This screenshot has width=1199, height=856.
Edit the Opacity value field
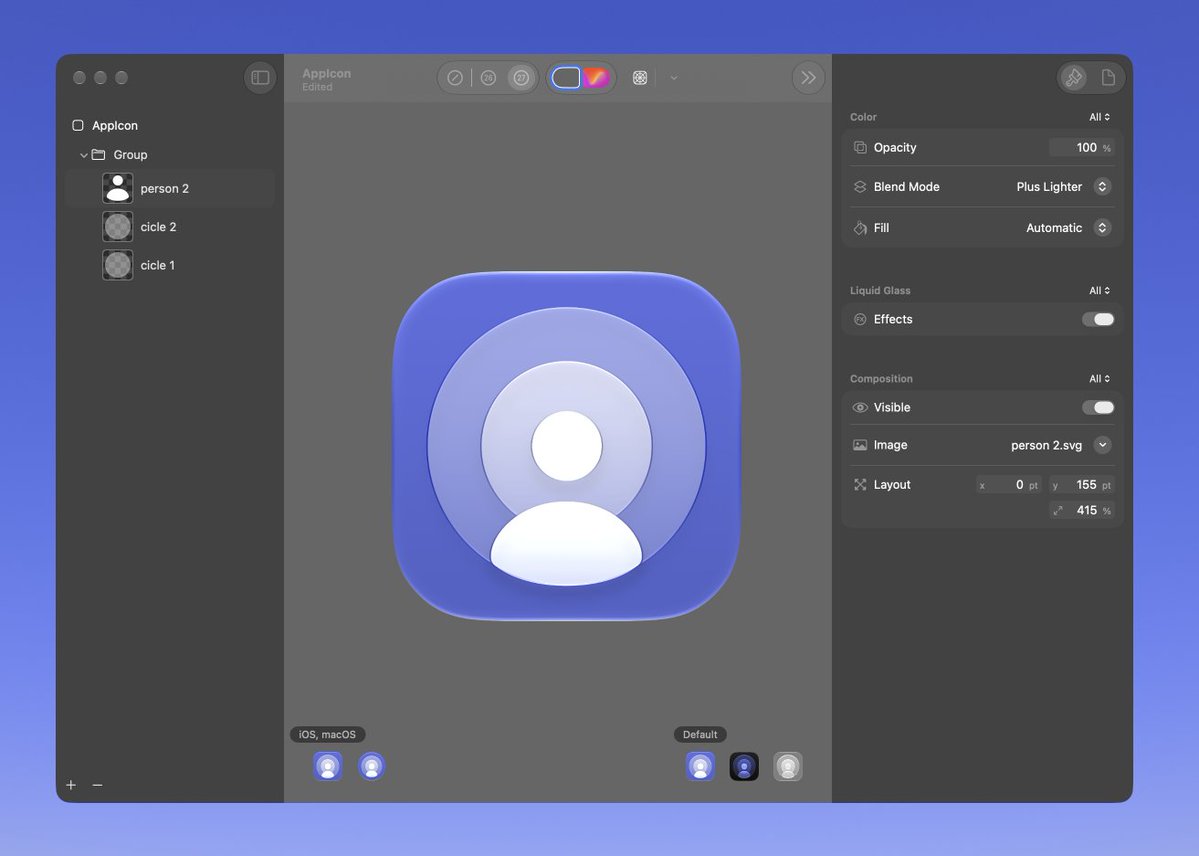(1081, 148)
